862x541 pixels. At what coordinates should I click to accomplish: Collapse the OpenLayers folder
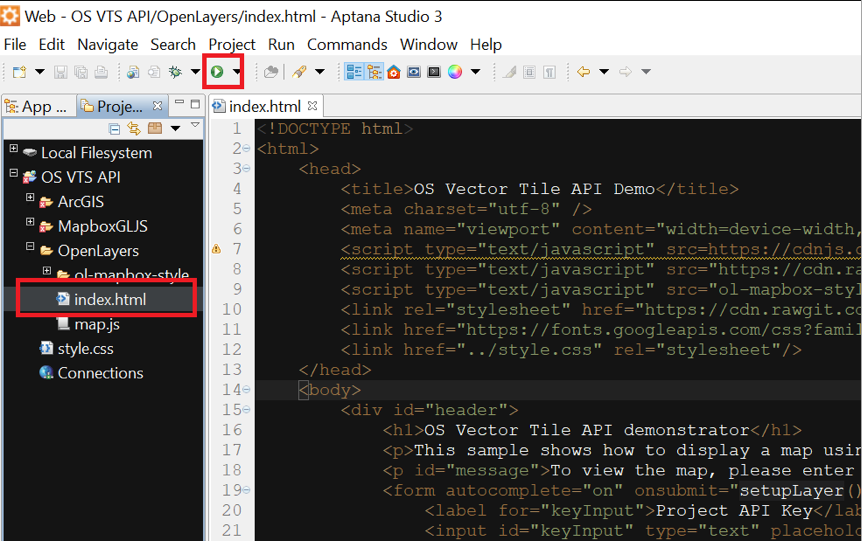pos(30,246)
